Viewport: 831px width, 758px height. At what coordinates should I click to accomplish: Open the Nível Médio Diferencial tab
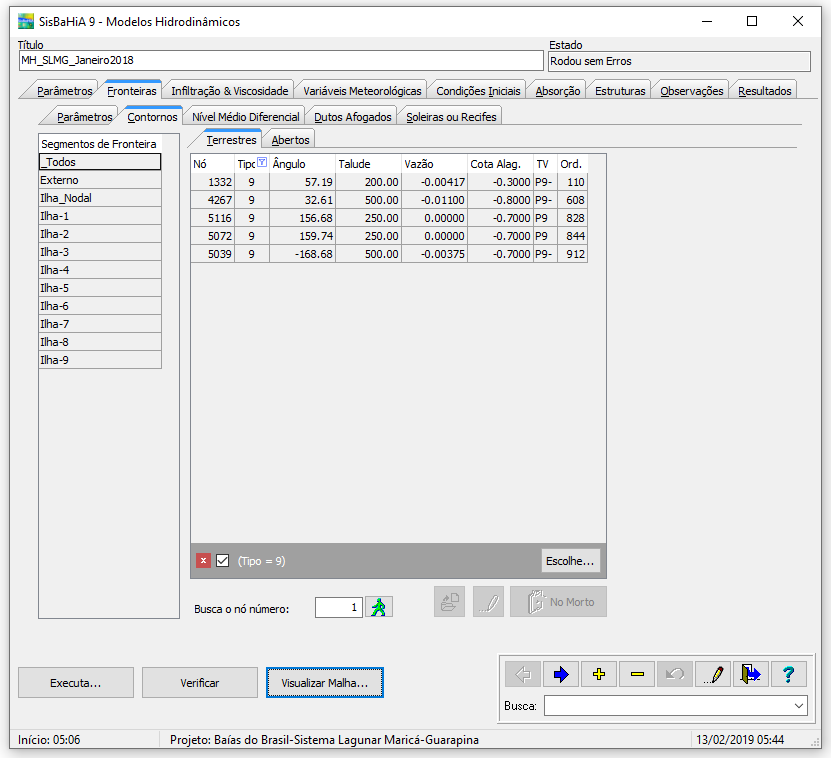(245, 117)
